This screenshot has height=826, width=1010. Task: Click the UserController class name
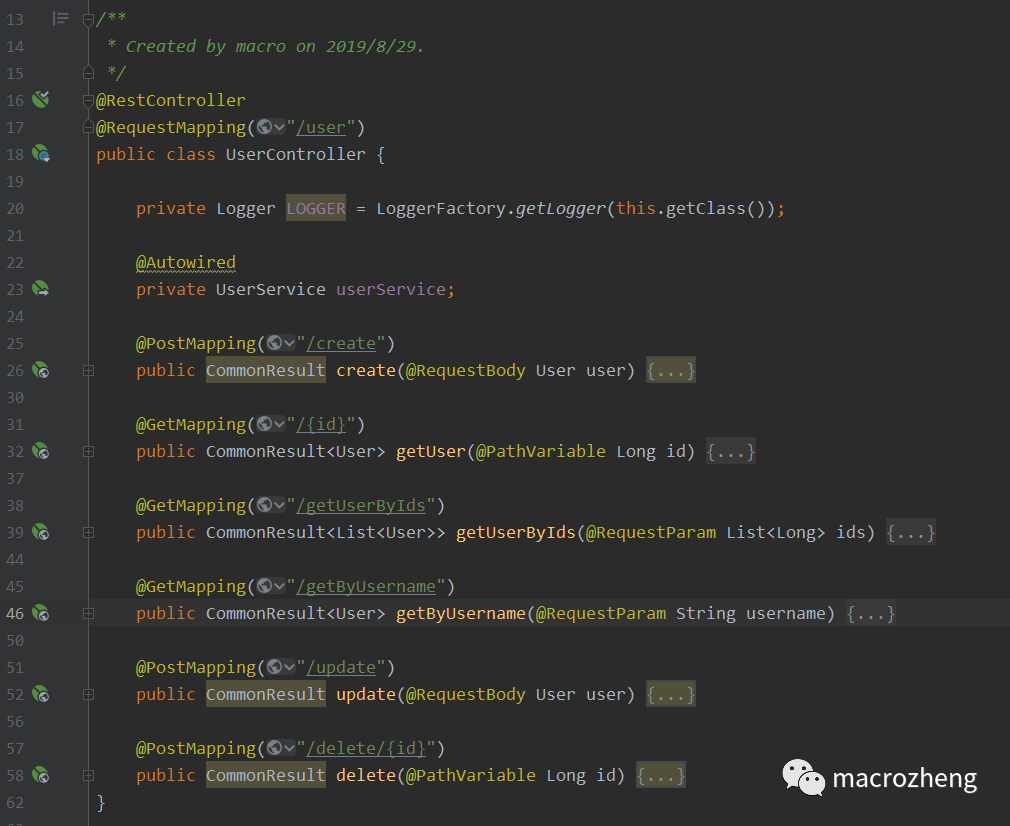[x=296, y=155]
